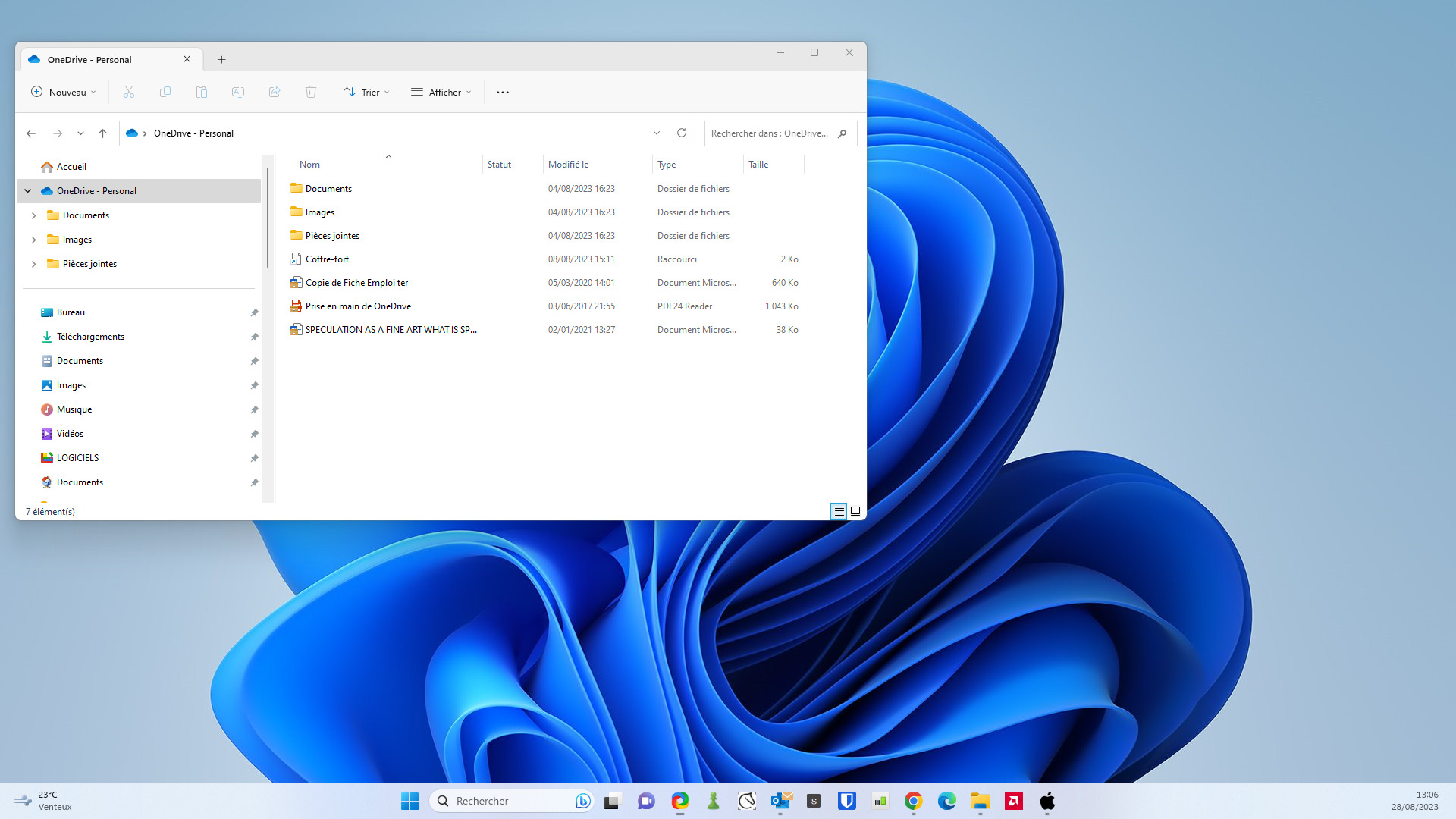Add a new tab with plus button
This screenshot has height=819, width=1456.
pyautogui.click(x=221, y=59)
